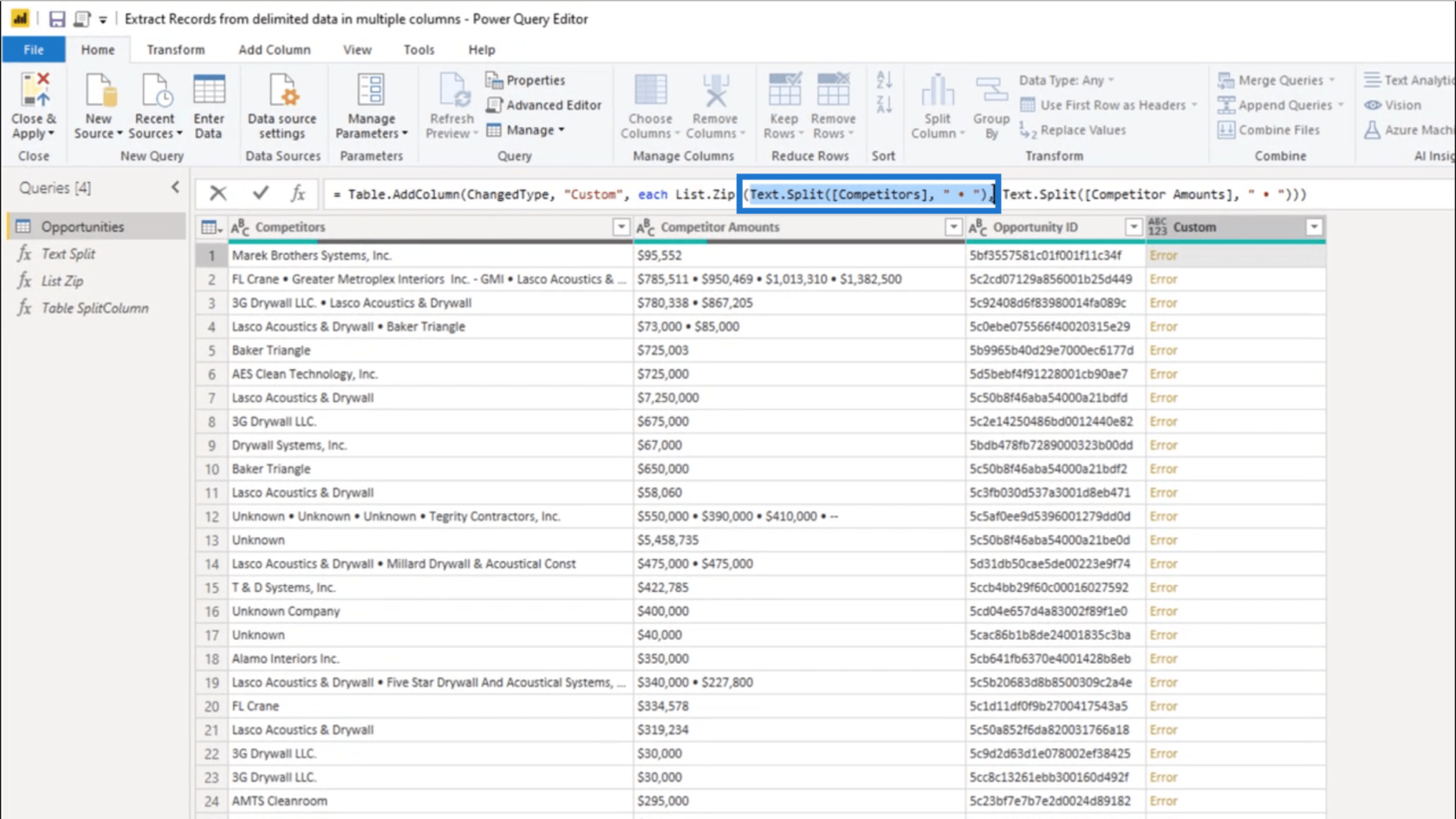Viewport: 1456px width, 819px height.
Task: Open Data source settings
Action: coord(282,106)
